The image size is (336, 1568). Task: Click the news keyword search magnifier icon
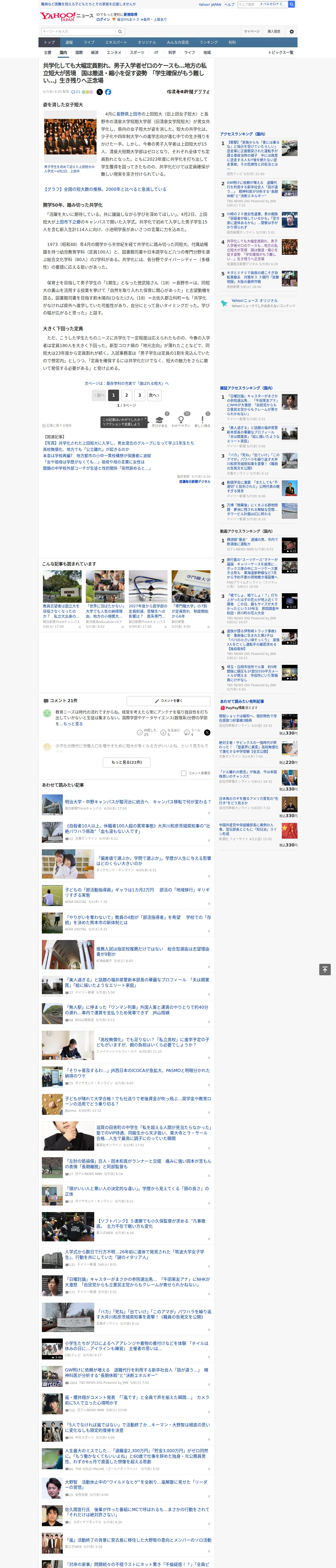[x=120, y=31]
